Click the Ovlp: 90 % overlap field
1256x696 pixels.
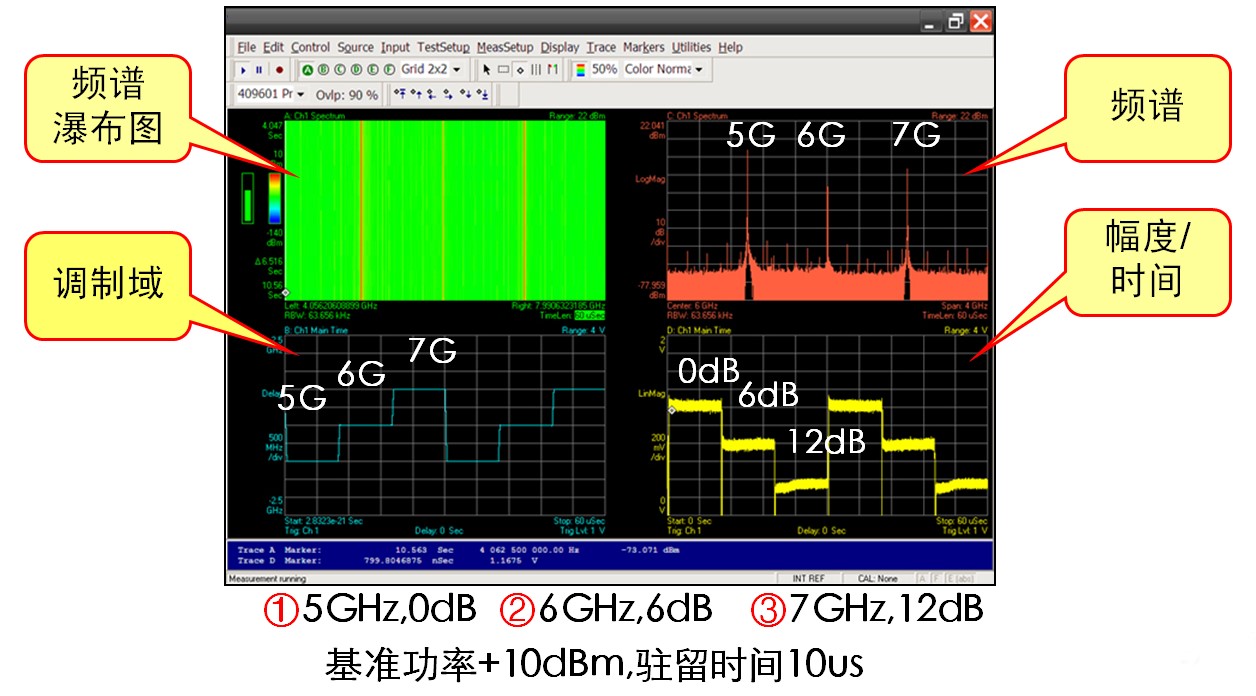point(347,95)
